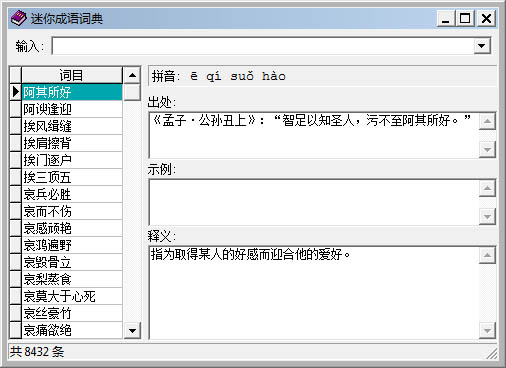Click the row selector beside 哀兵必胜
Image resolution: width=506 pixels, height=368 pixels.
15,194
